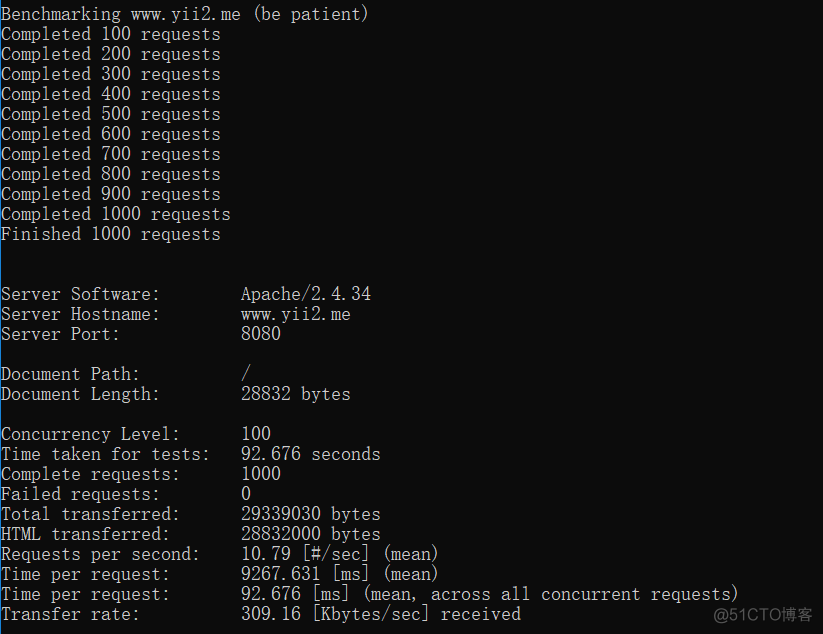Click the 'Completed 100 requests' line
Screen dimensions: 823x634
point(111,34)
